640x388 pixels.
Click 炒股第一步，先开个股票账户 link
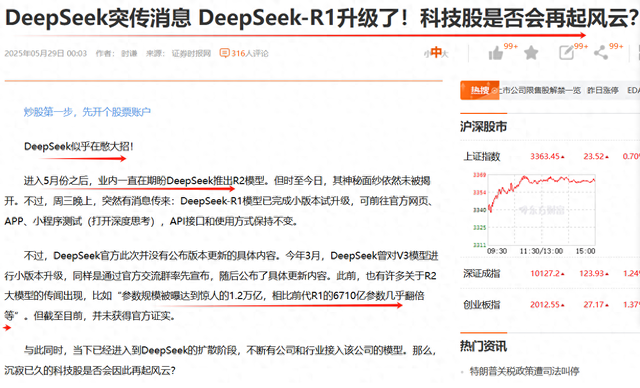coord(87,112)
